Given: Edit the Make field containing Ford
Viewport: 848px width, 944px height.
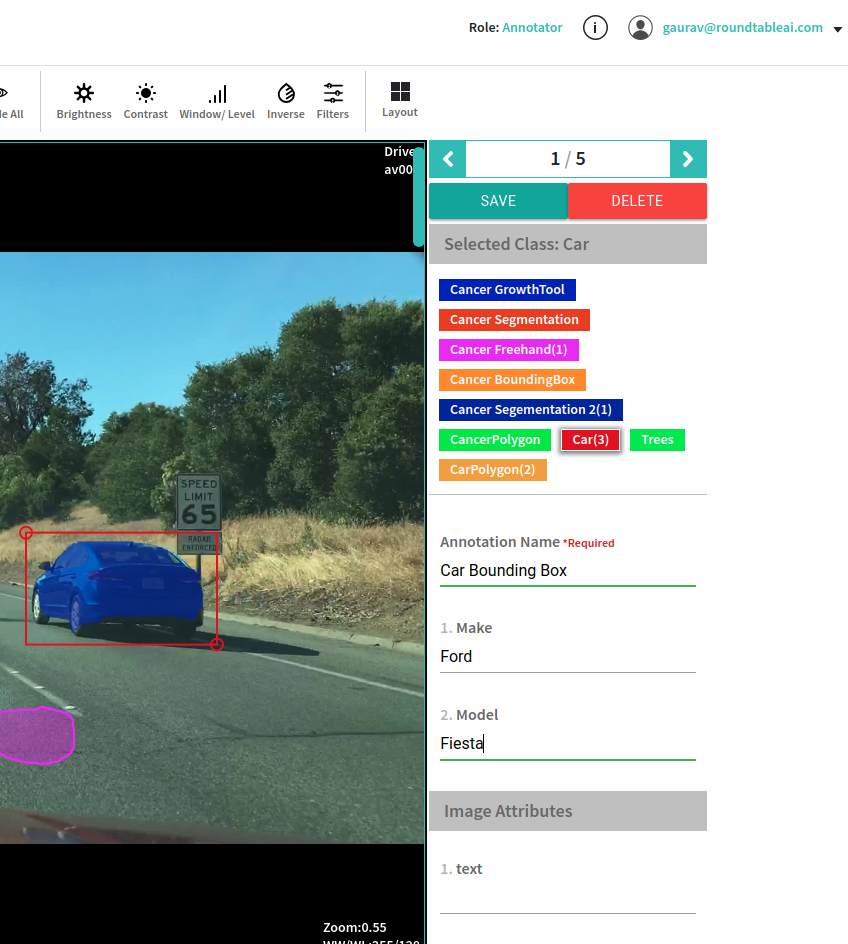Looking at the screenshot, I should (568, 656).
